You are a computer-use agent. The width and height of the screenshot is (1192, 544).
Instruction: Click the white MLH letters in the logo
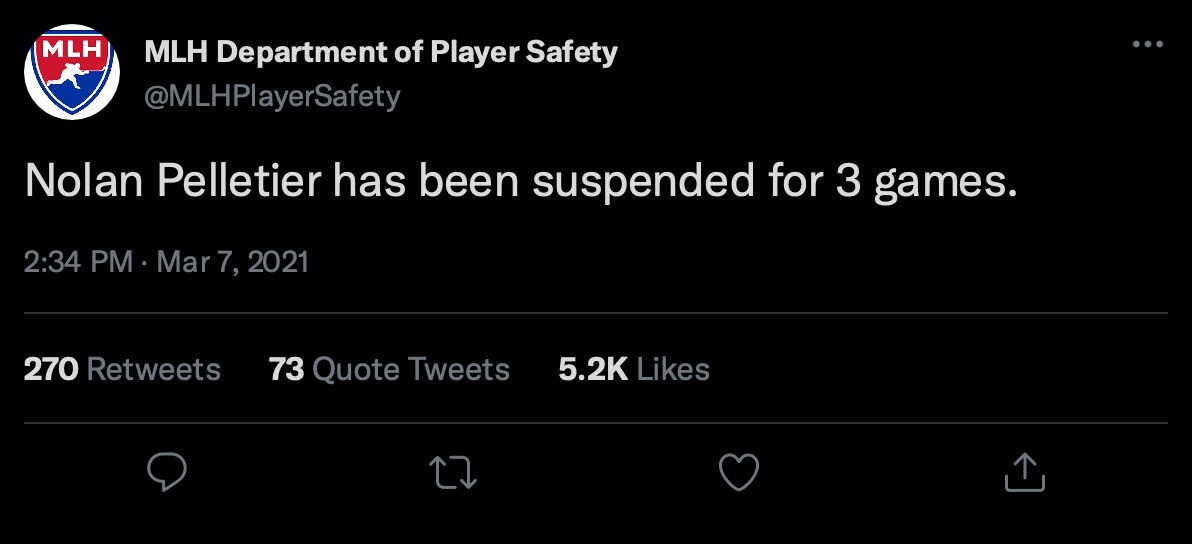71,49
